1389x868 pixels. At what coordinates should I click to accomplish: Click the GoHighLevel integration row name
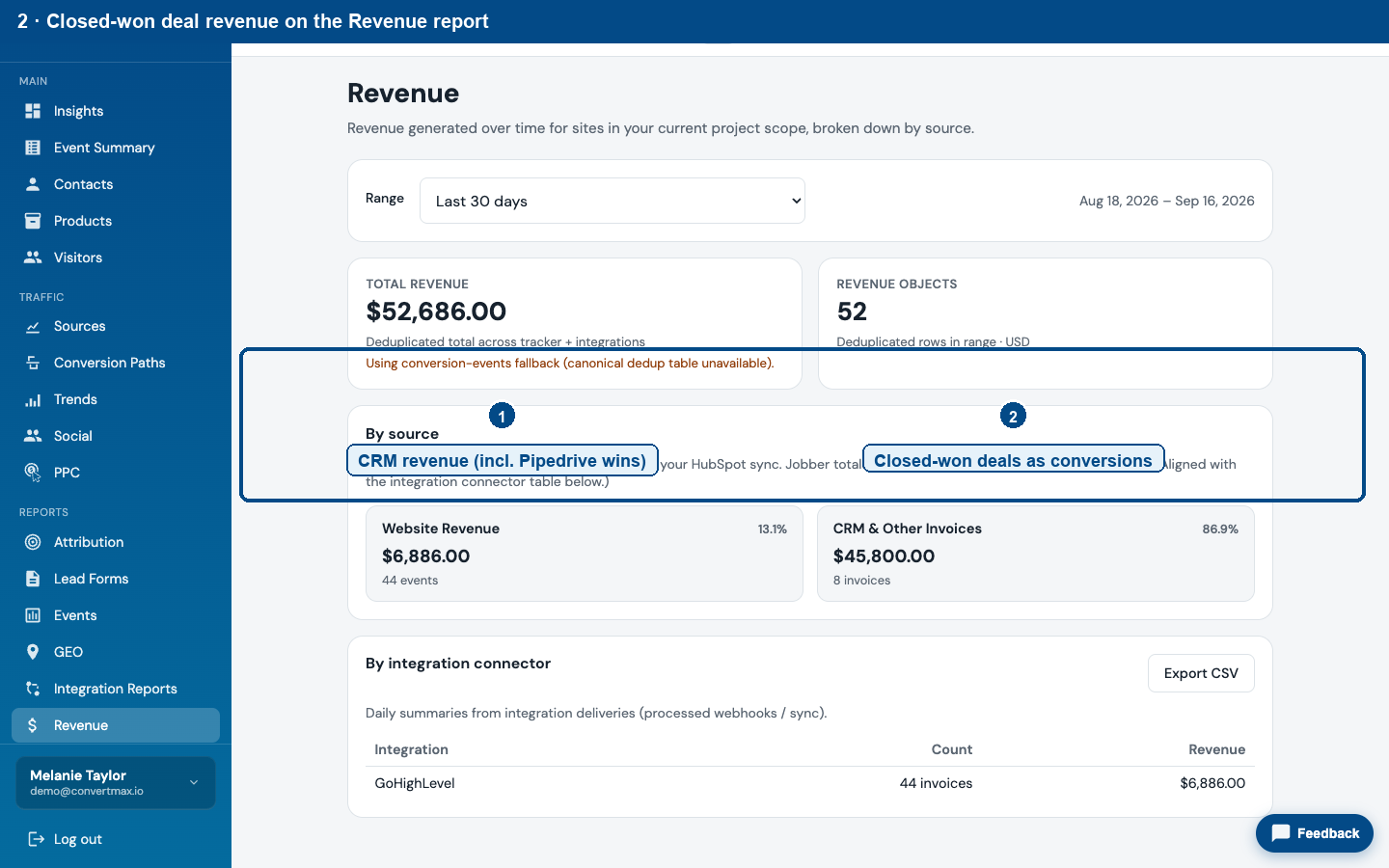coord(415,783)
